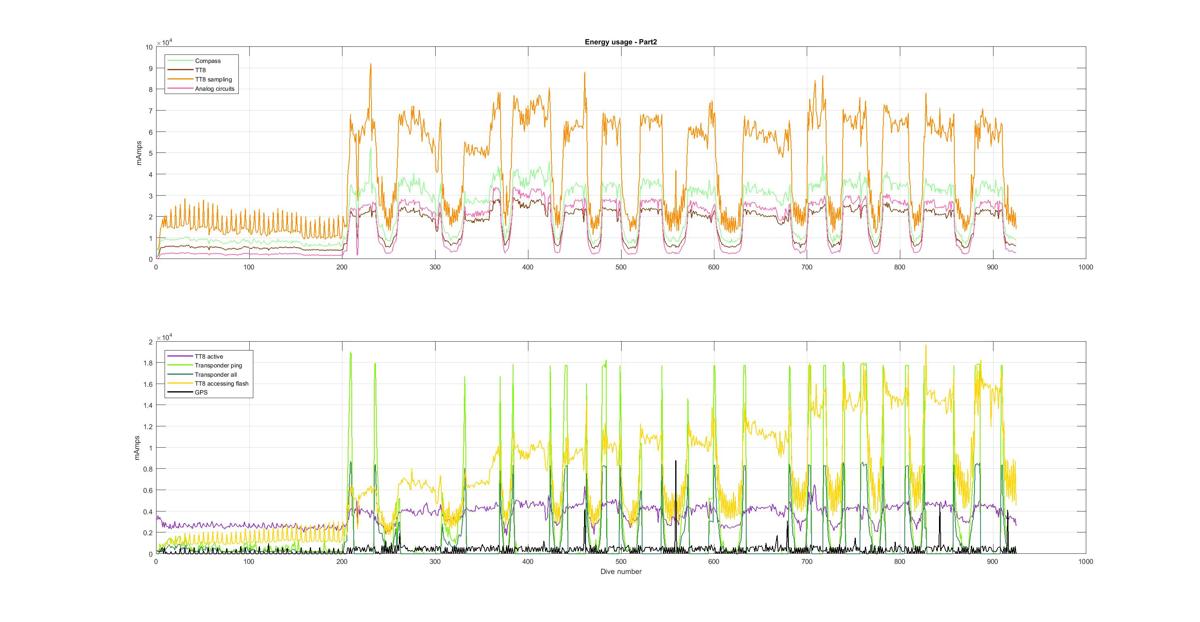This screenshot has height=622, width=1200.
Task: Click y-axis tick "1.4" on the lower plot
Action: 148,406
